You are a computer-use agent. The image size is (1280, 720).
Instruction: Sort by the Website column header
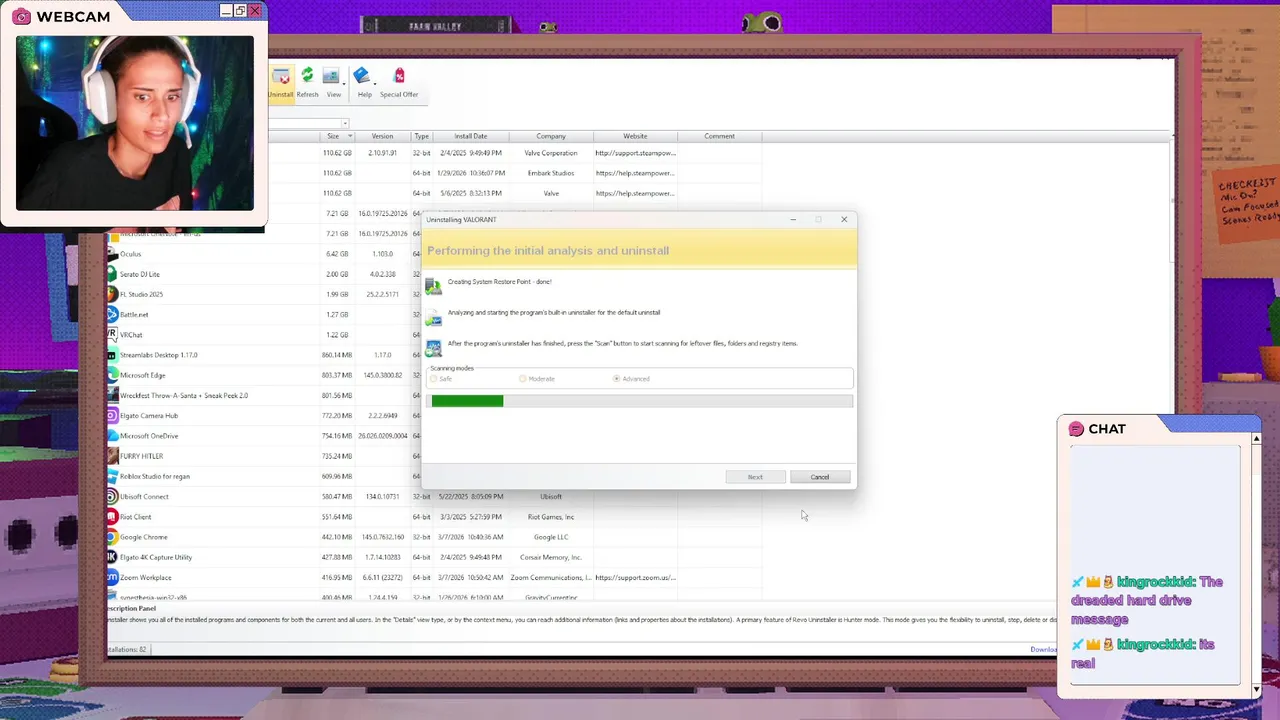click(x=635, y=136)
